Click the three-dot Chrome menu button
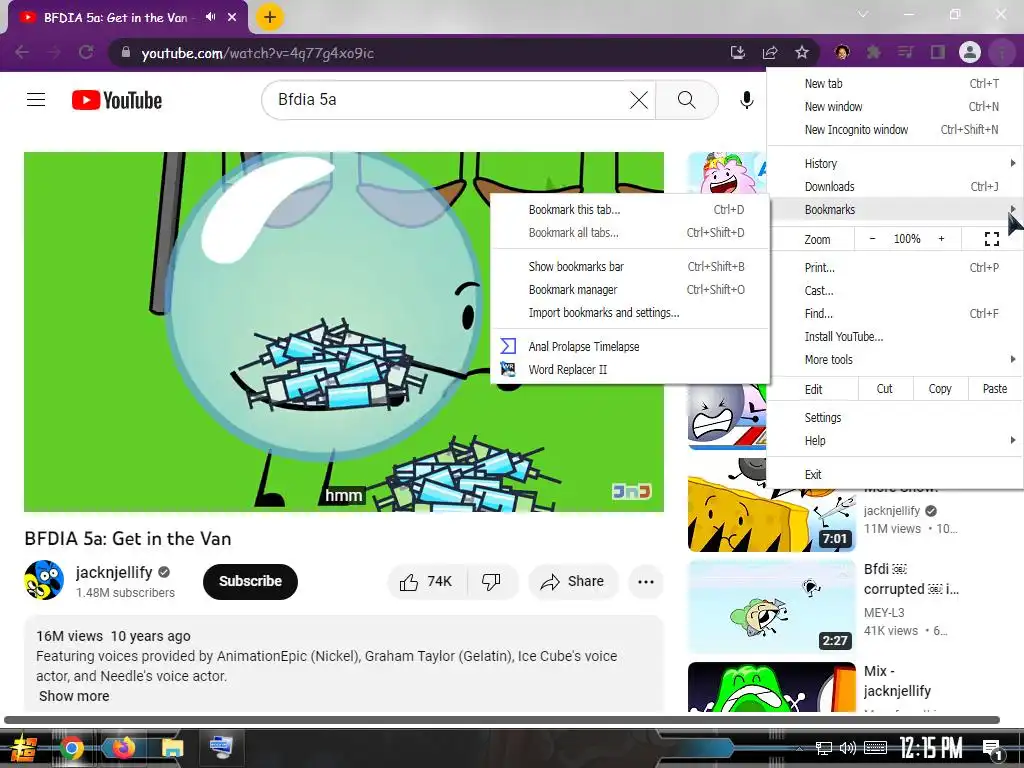1024x768 pixels. (1001, 52)
